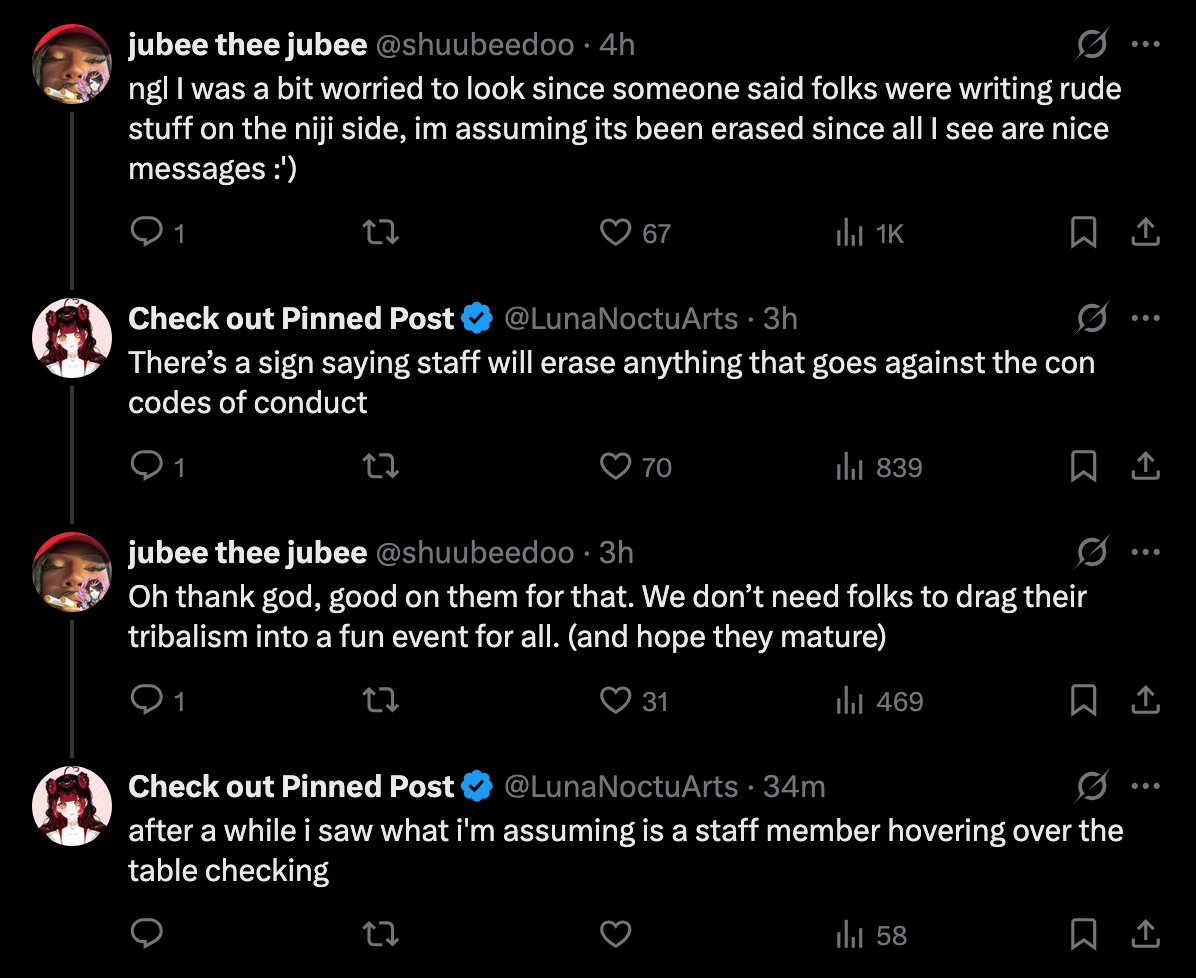Click the Grok icon on the codes of conduct tweet
Viewport: 1196px width, 978px height.
[1091, 318]
